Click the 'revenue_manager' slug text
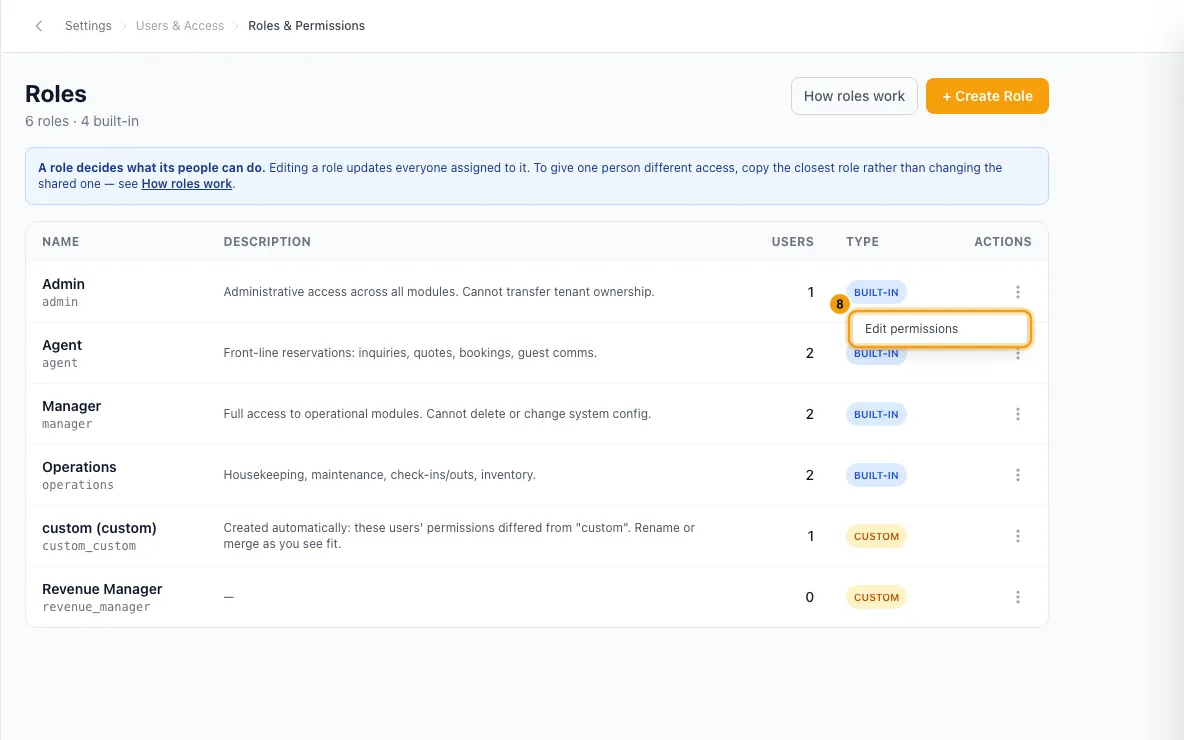 click(97, 607)
